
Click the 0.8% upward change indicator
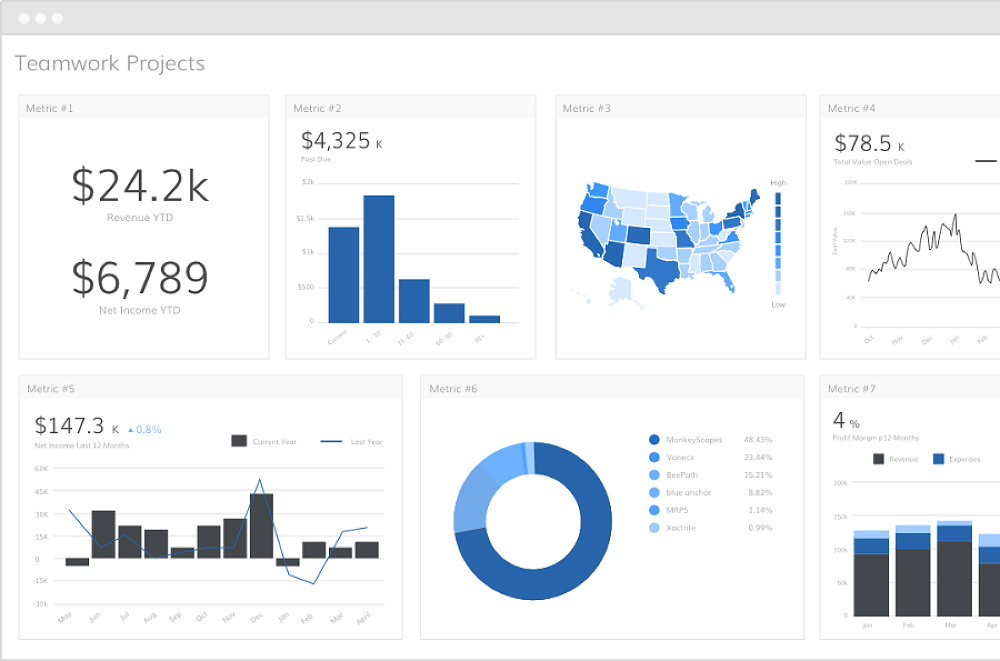tap(144, 429)
